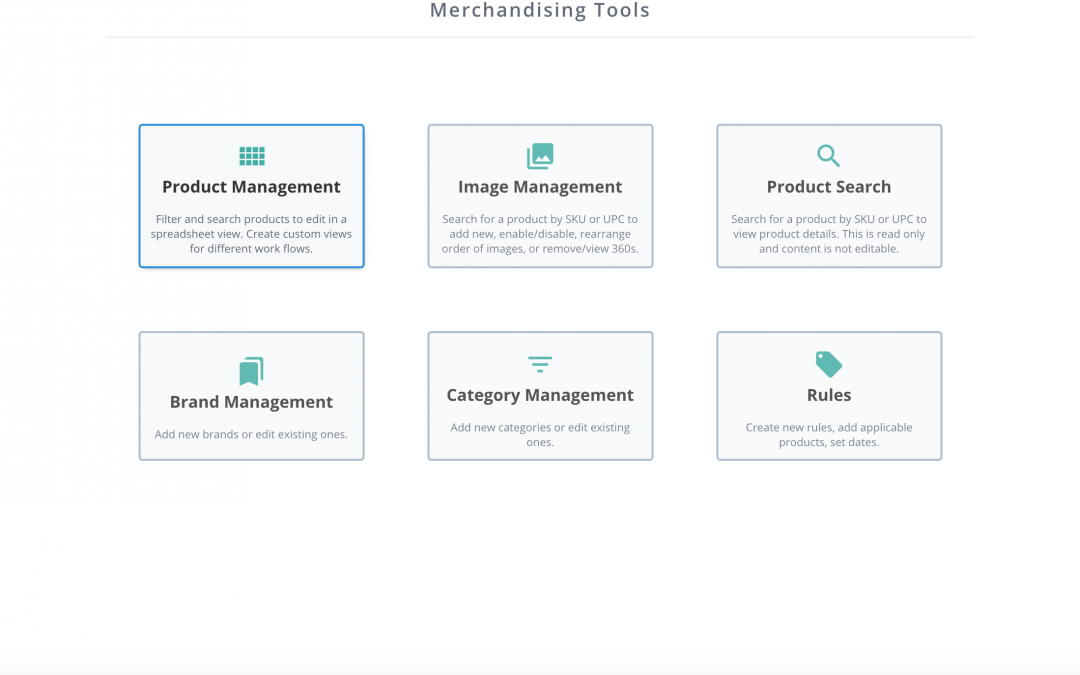Click the Product Search read-only description

(x=828, y=231)
